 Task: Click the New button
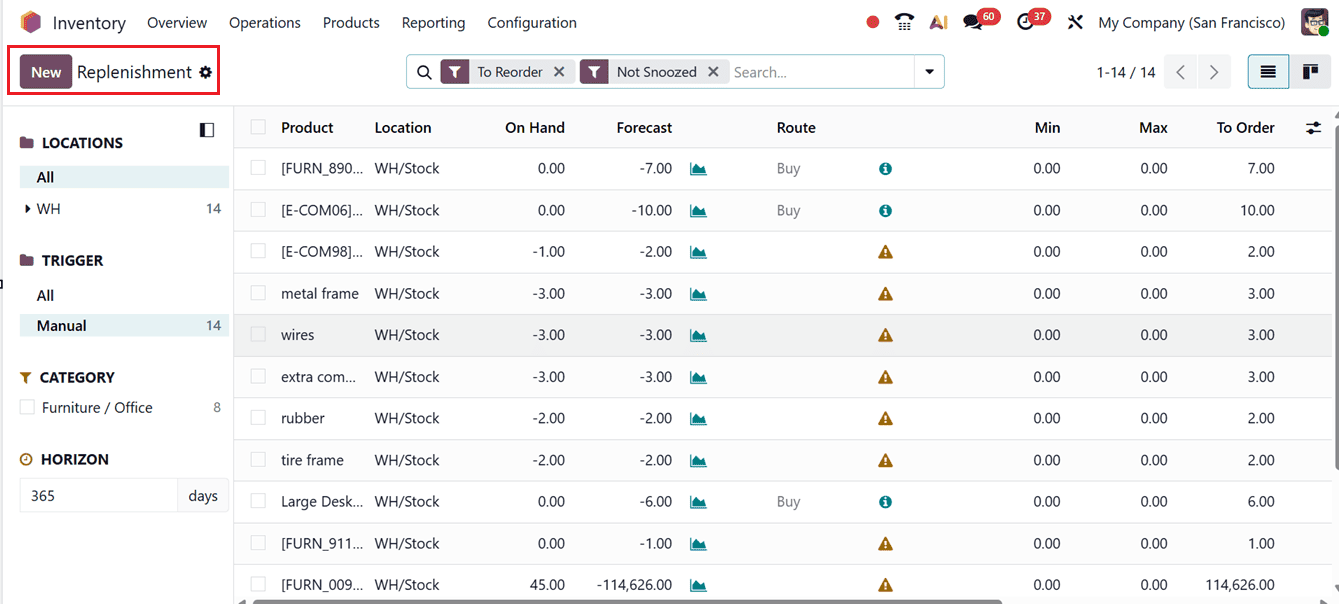(45, 72)
